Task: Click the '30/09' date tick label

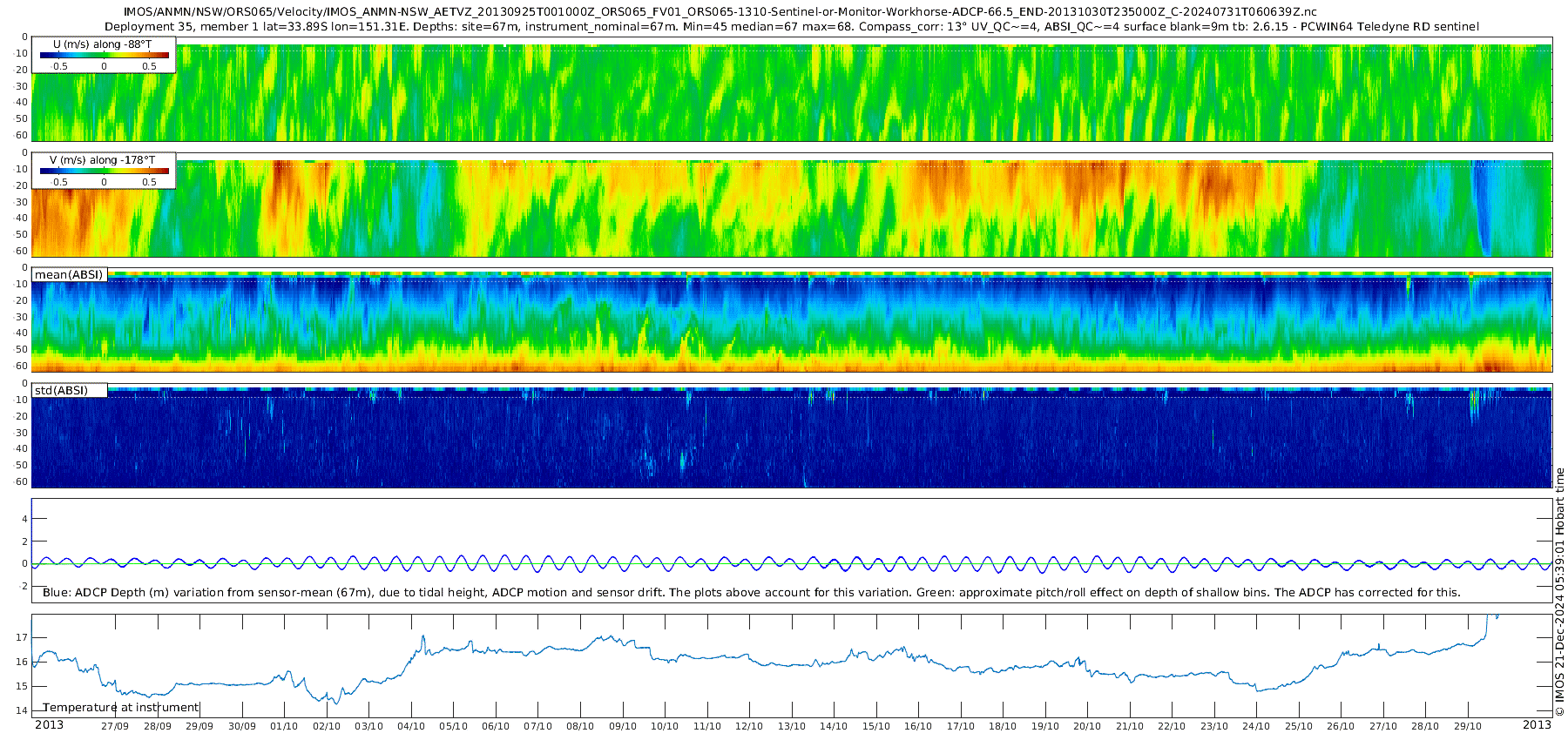Action: click(242, 726)
